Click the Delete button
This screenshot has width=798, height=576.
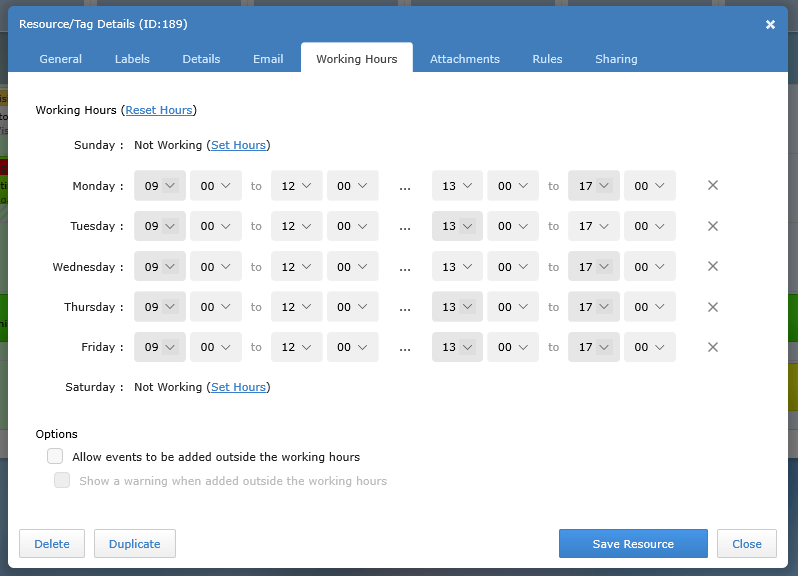click(52, 543)
